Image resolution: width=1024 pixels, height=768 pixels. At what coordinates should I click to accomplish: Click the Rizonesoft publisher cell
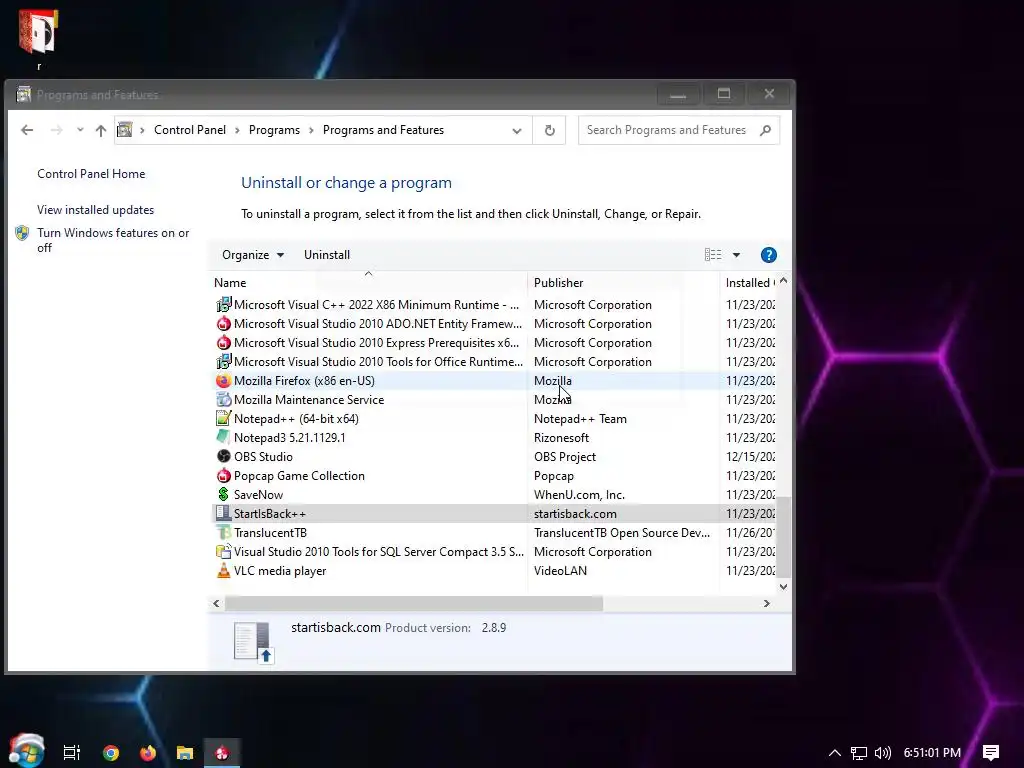tap(561, 438)
